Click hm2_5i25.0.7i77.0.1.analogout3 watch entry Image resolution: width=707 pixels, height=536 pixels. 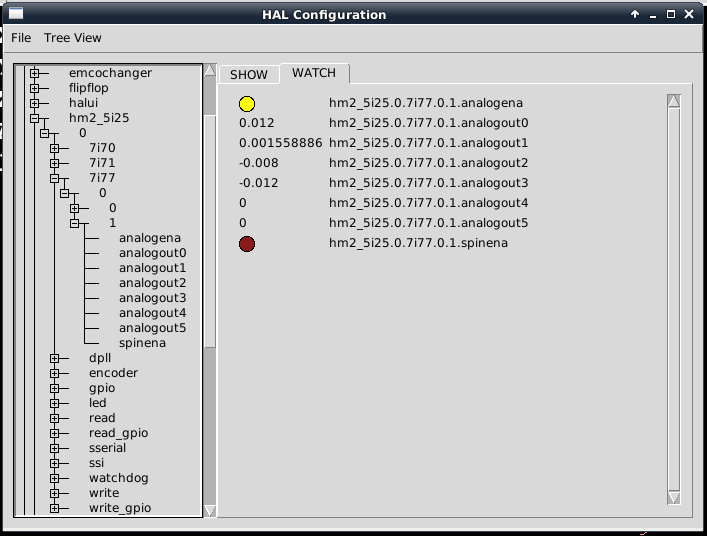(x=428, y=183)
